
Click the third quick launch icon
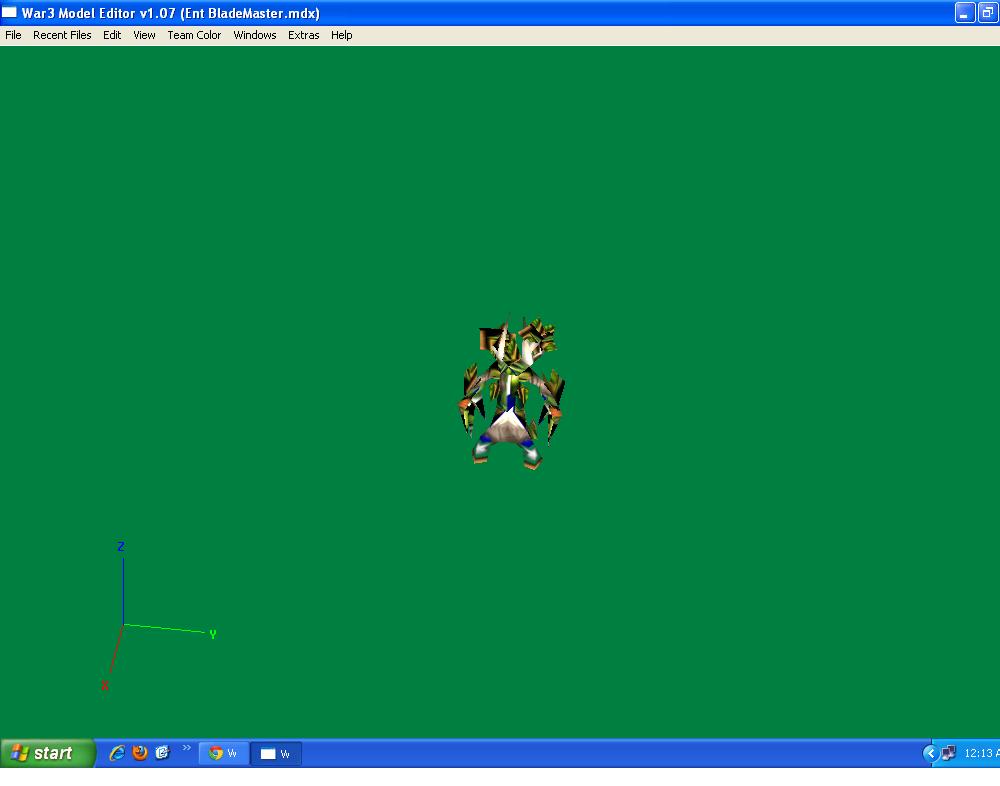click(x=163, y=753)
